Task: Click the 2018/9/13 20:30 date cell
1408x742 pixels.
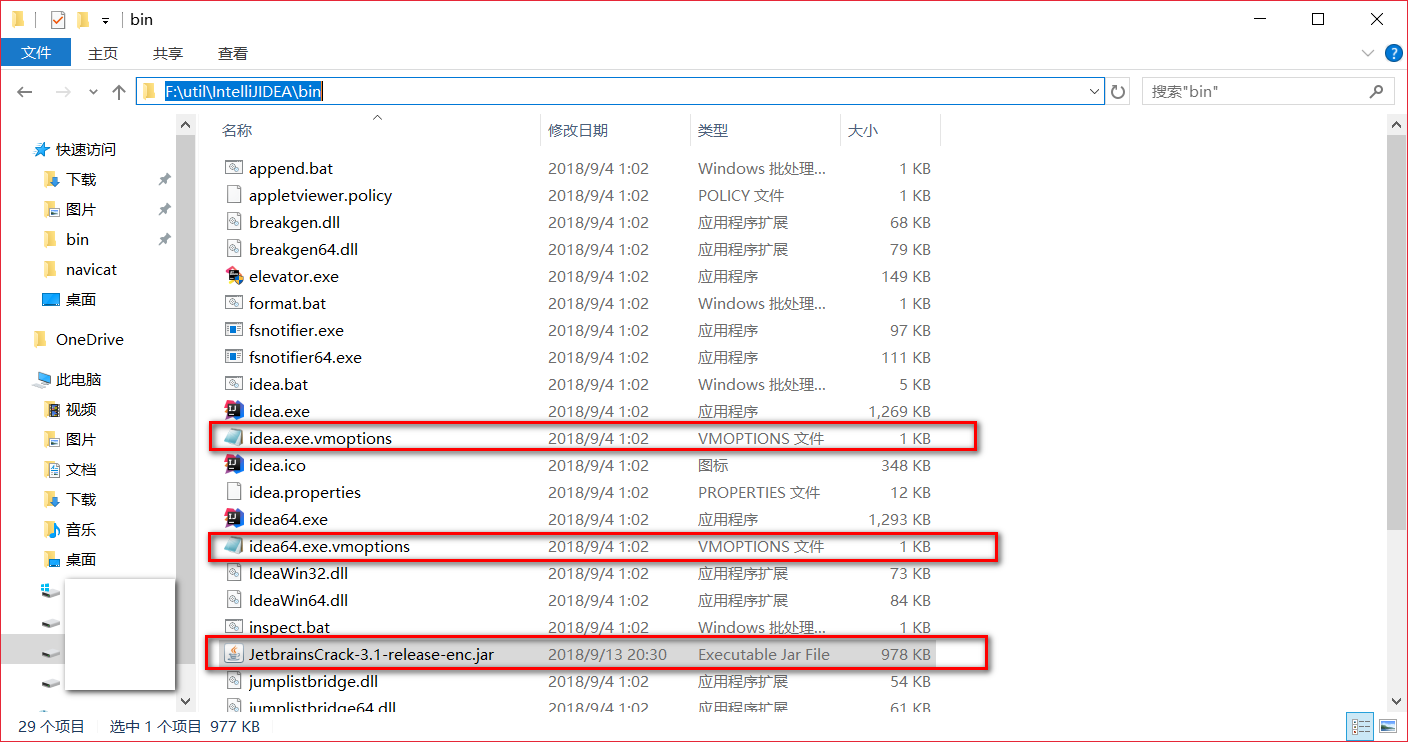Action: pos(607,654)
